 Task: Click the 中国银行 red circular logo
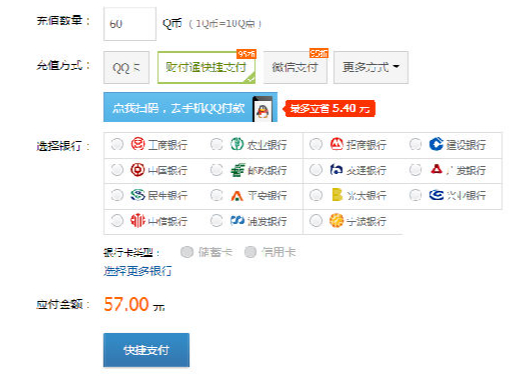point(137,170)
